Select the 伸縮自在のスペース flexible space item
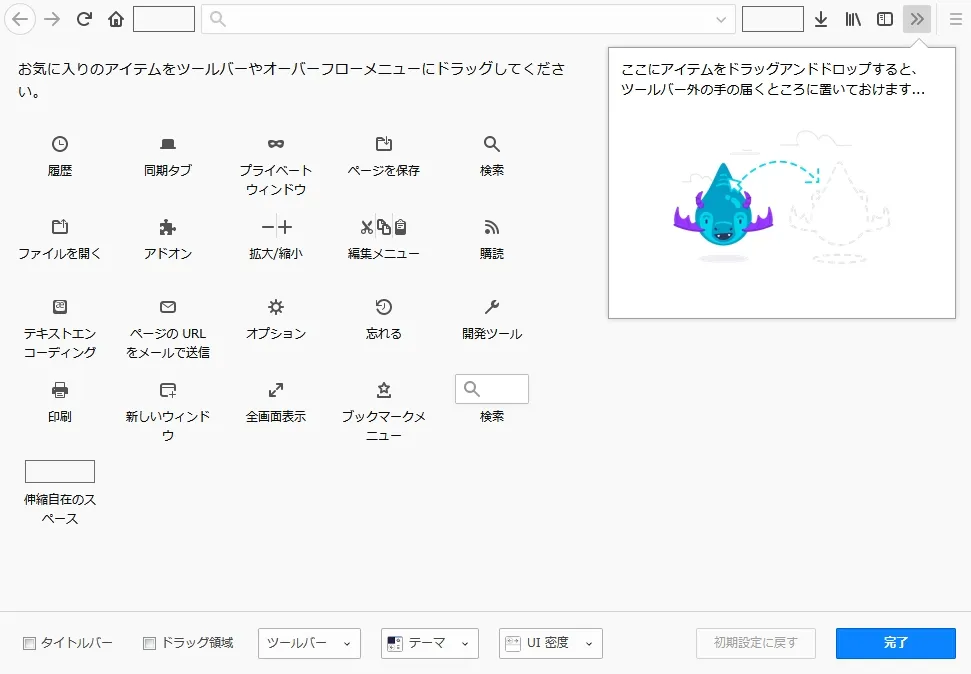This screenshot has width=971, height=674. tap(59, 471)
